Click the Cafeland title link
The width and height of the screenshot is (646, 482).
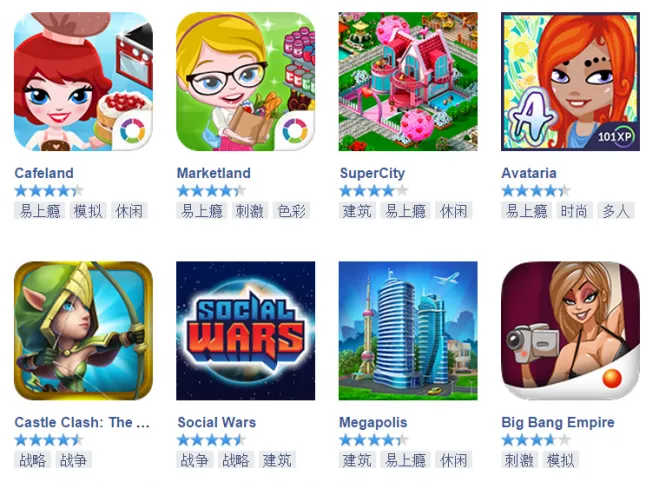44,173
